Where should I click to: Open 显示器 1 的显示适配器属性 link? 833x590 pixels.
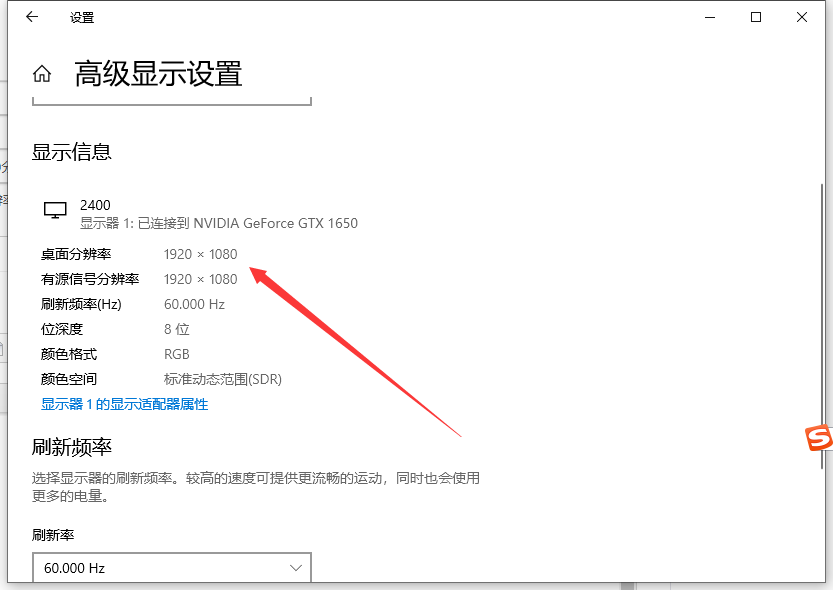point(123,404)
